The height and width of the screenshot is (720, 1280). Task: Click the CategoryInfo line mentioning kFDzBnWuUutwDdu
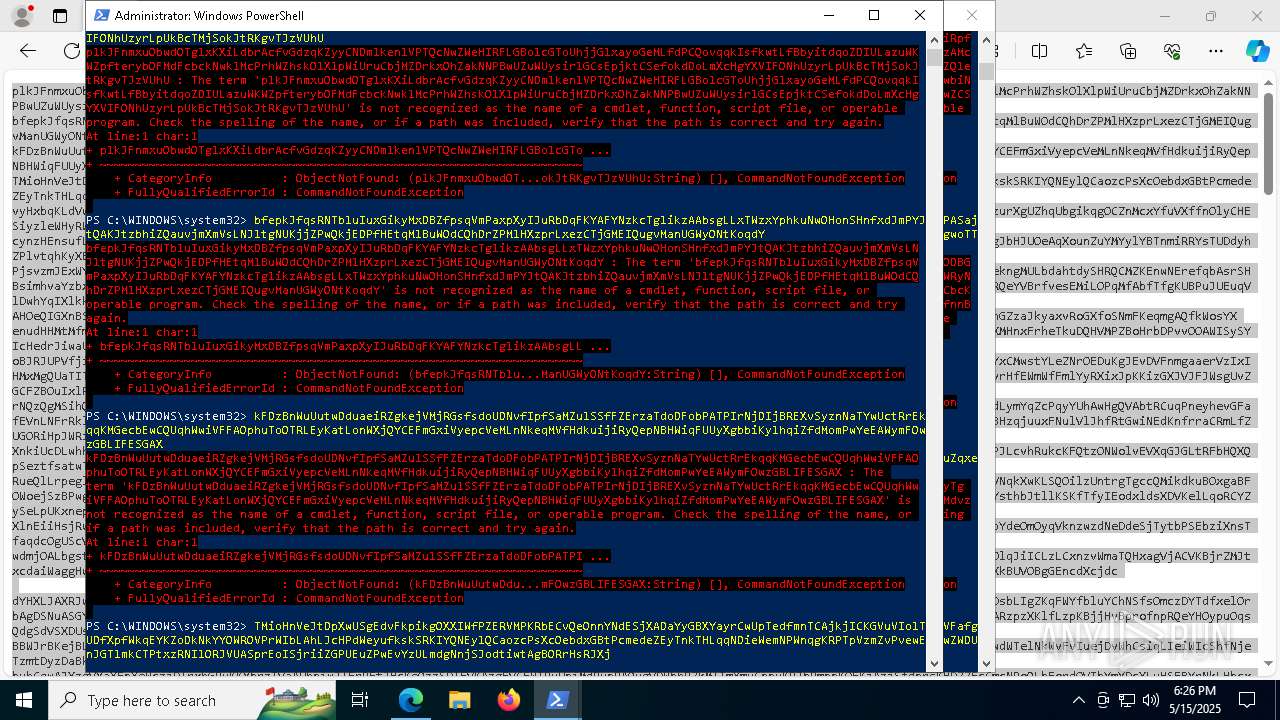click(x=509, y=584)
